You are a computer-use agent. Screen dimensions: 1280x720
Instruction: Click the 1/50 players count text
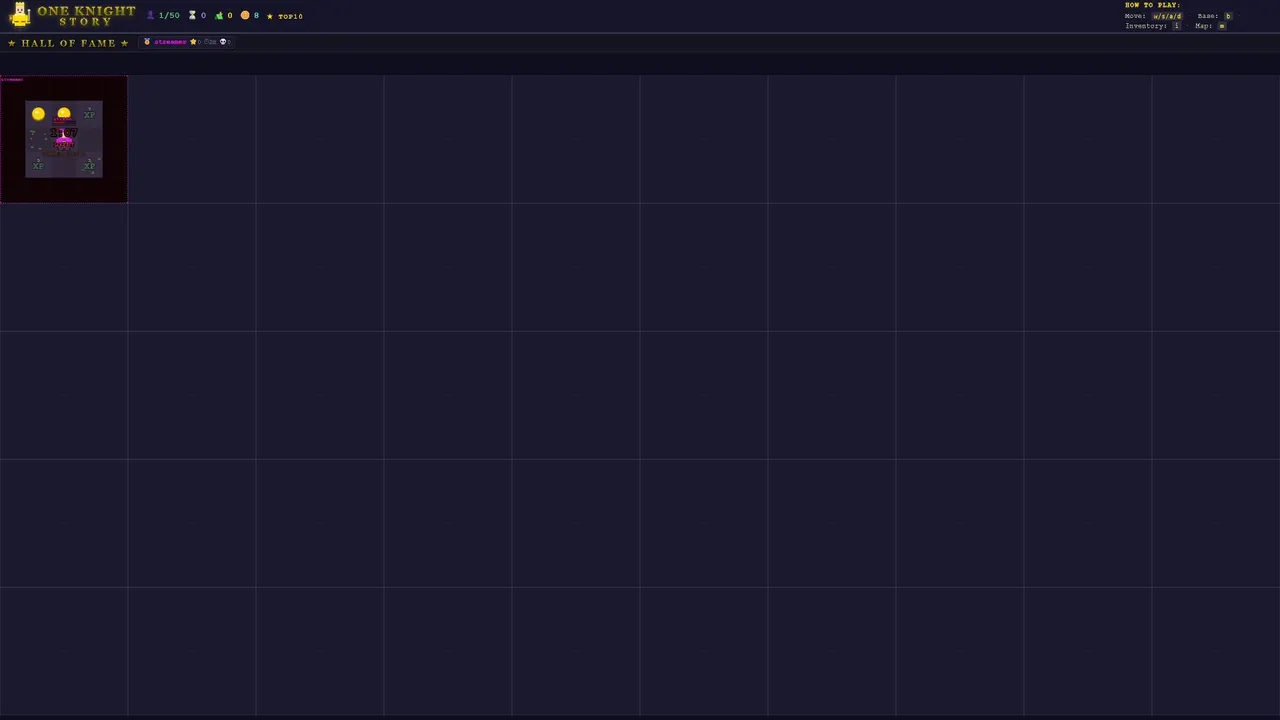pyautogui.click(x=169, y=16)
